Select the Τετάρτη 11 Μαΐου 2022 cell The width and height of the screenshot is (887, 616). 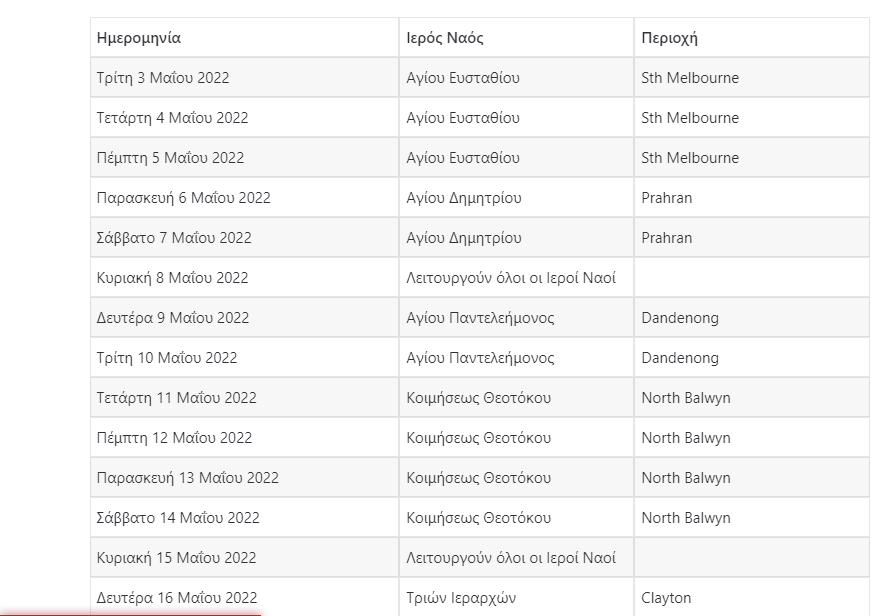(x=177, y=398)
